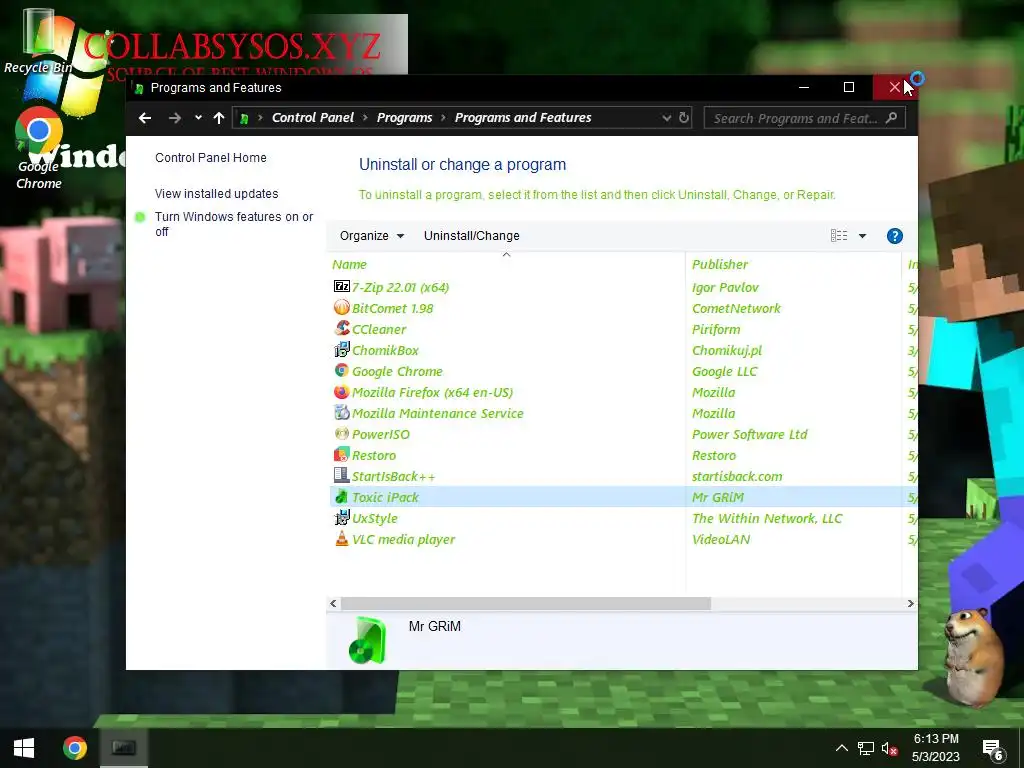This screenshot has width=1024, height=768.
Task: Select the PowerISO row name
Action: coord(381,434)
